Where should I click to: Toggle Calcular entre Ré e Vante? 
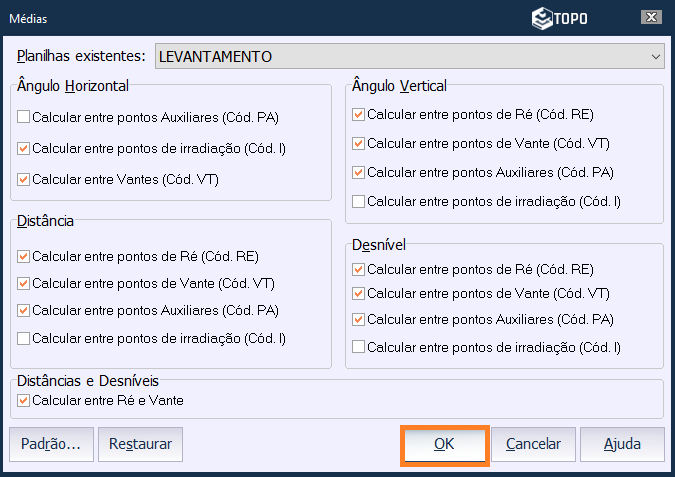tap(24, 401)
